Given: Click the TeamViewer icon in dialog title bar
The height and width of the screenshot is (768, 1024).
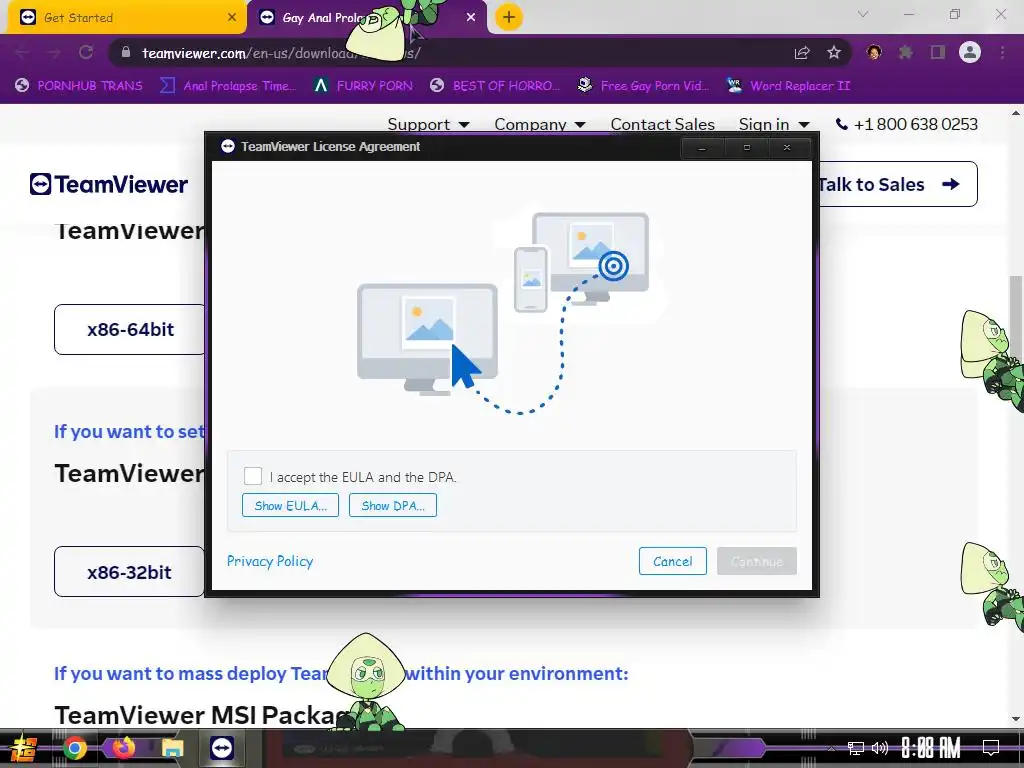Looking at the screenshot, I should pyautogui.click(x=227, y=146).
